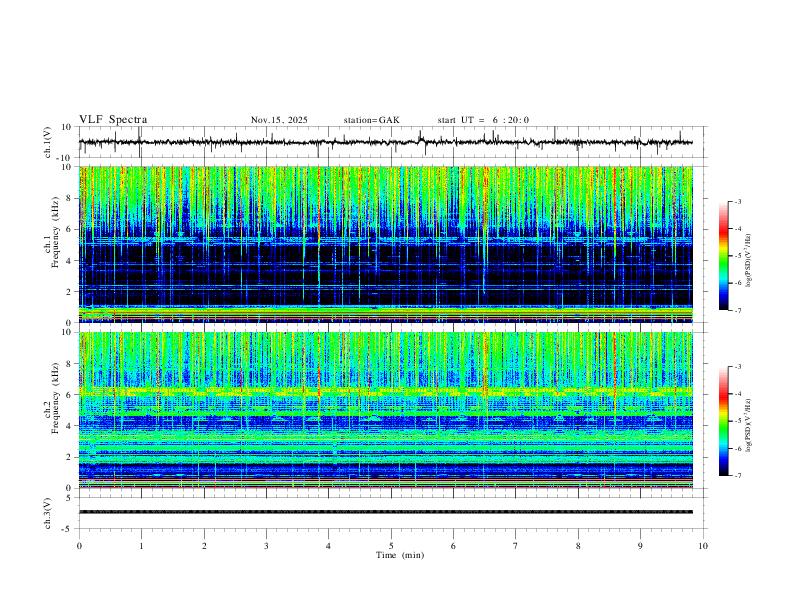Click time axis tick label "5"
Viewport: 792px width, 612px height.
[x=391, y=546]
